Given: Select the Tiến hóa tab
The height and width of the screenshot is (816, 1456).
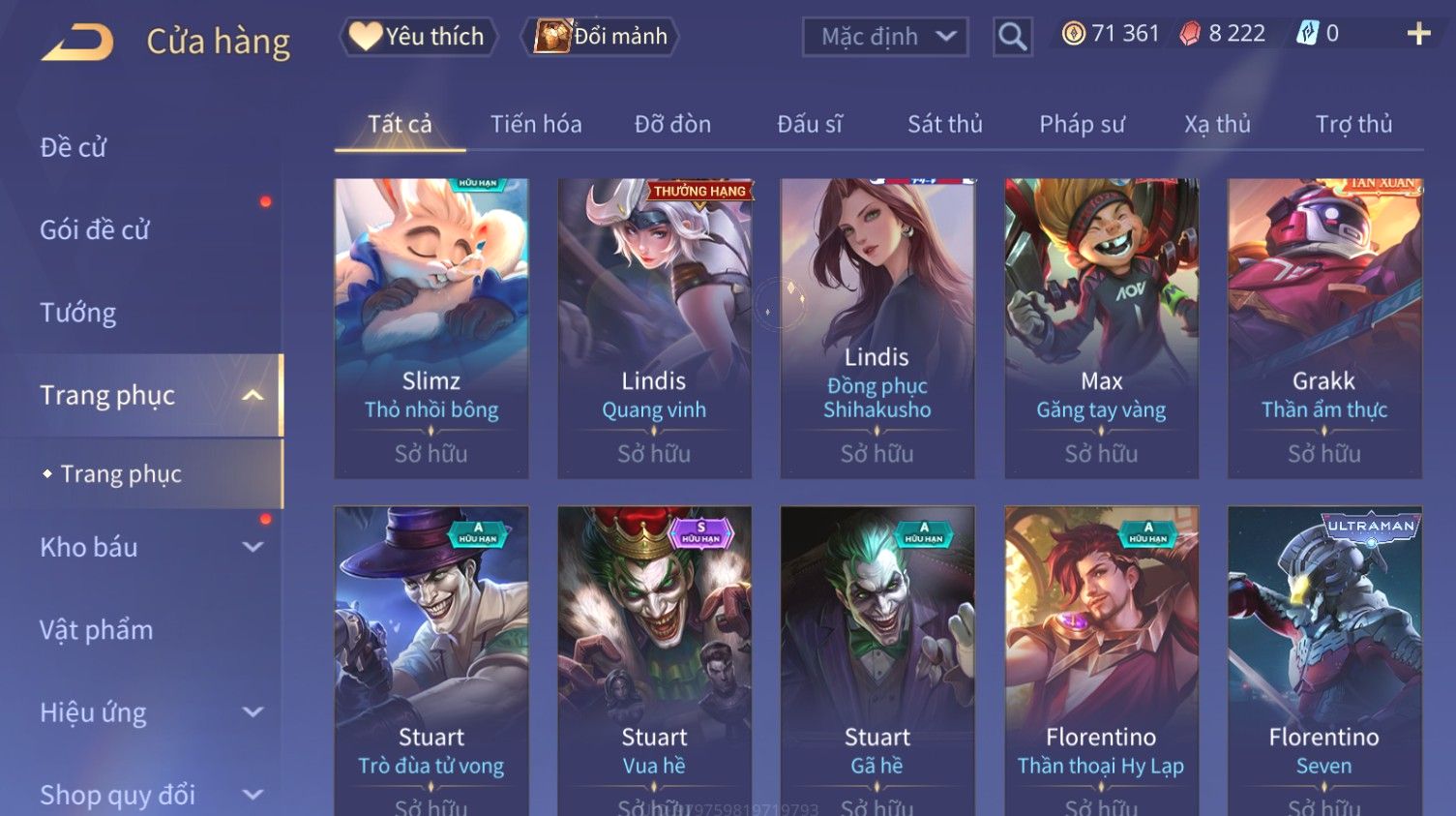Looking at the screenshot, I should pyautogui.click(x=536, y=124).
